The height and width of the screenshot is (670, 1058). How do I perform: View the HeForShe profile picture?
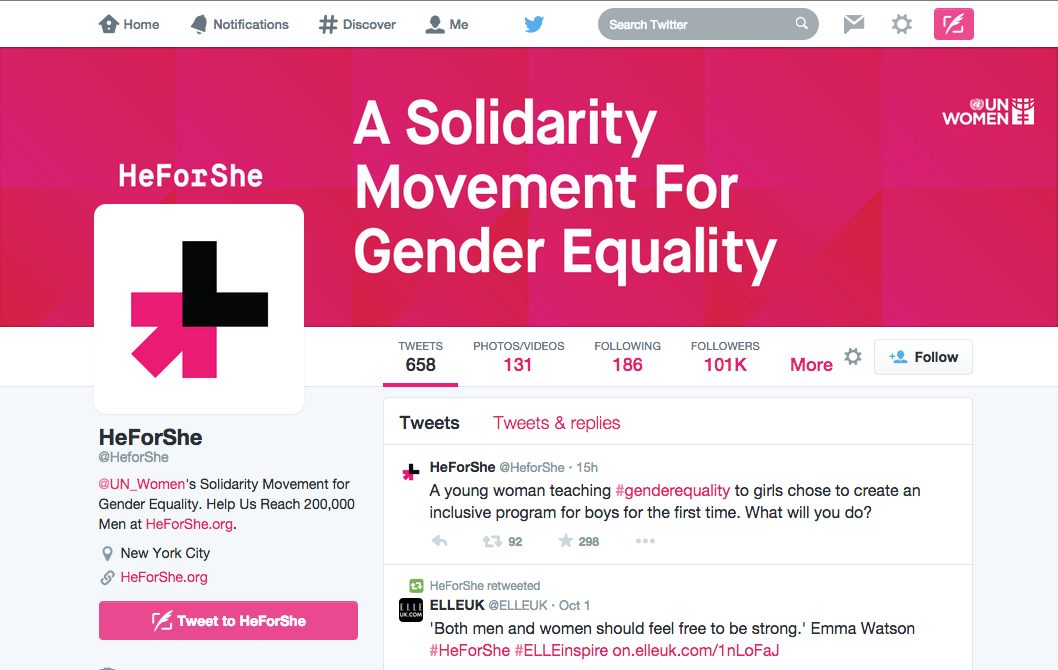(x=199, y=309)
